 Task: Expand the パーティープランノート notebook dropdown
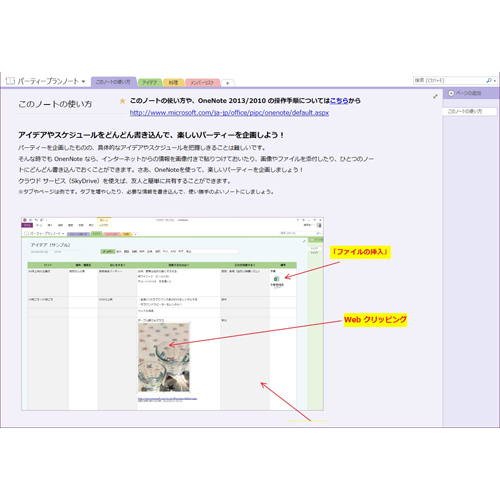pos(83,81)
